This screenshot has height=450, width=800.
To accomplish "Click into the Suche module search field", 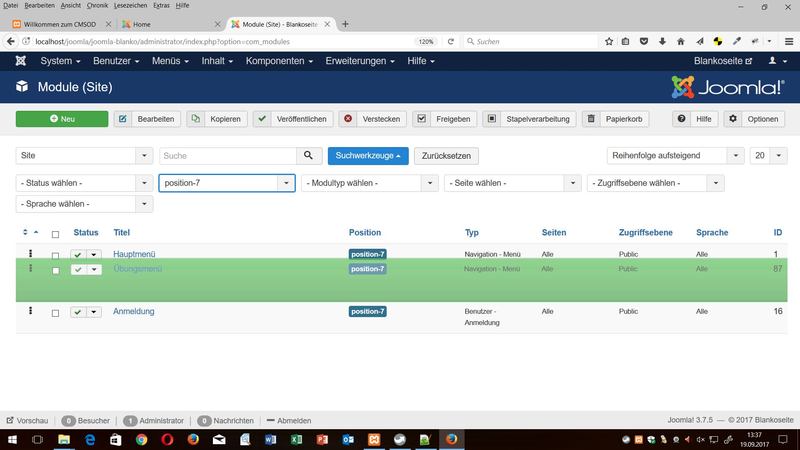I will (x=228, y=156).
